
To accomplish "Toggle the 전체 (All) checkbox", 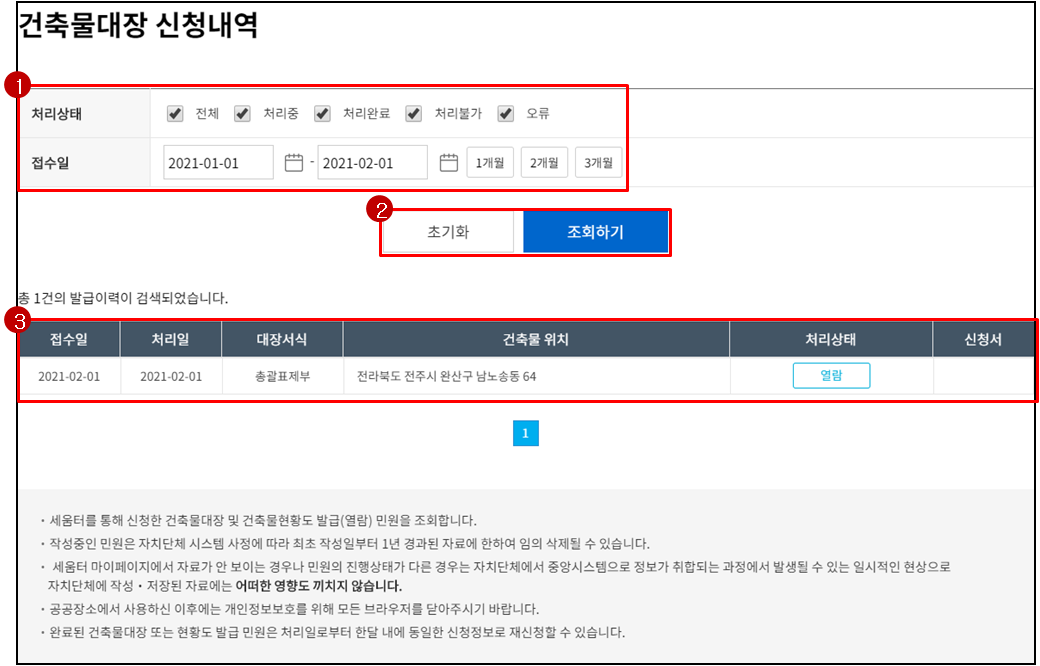I will point(173,113).
